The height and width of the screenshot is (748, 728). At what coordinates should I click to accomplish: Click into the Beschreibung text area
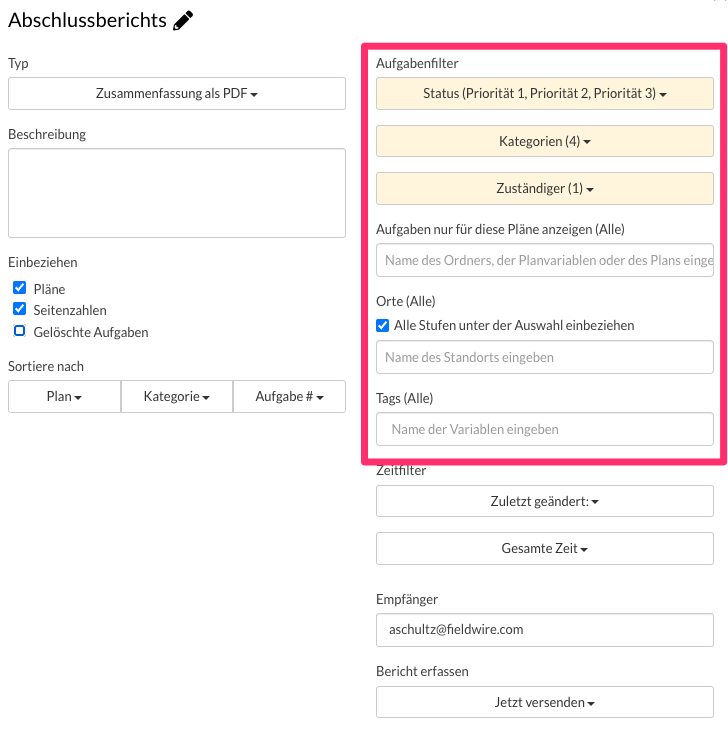coord(177,193)
